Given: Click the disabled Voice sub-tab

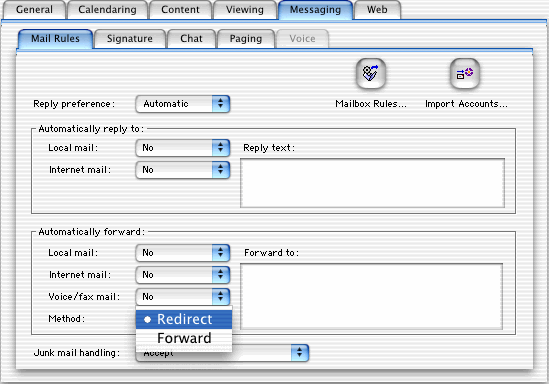Looking at the screenshot, I should (303, 39).
